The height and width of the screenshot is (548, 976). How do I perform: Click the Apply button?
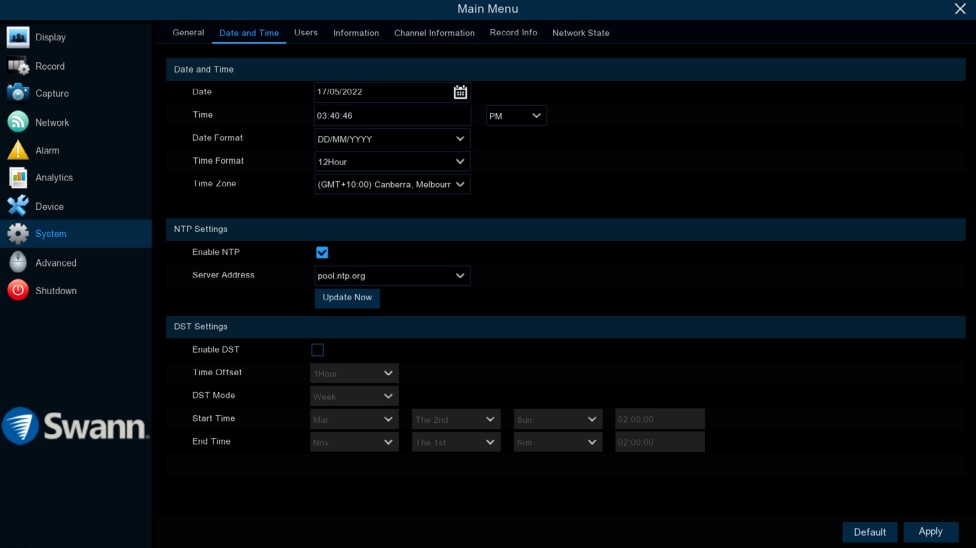point(930,532)
